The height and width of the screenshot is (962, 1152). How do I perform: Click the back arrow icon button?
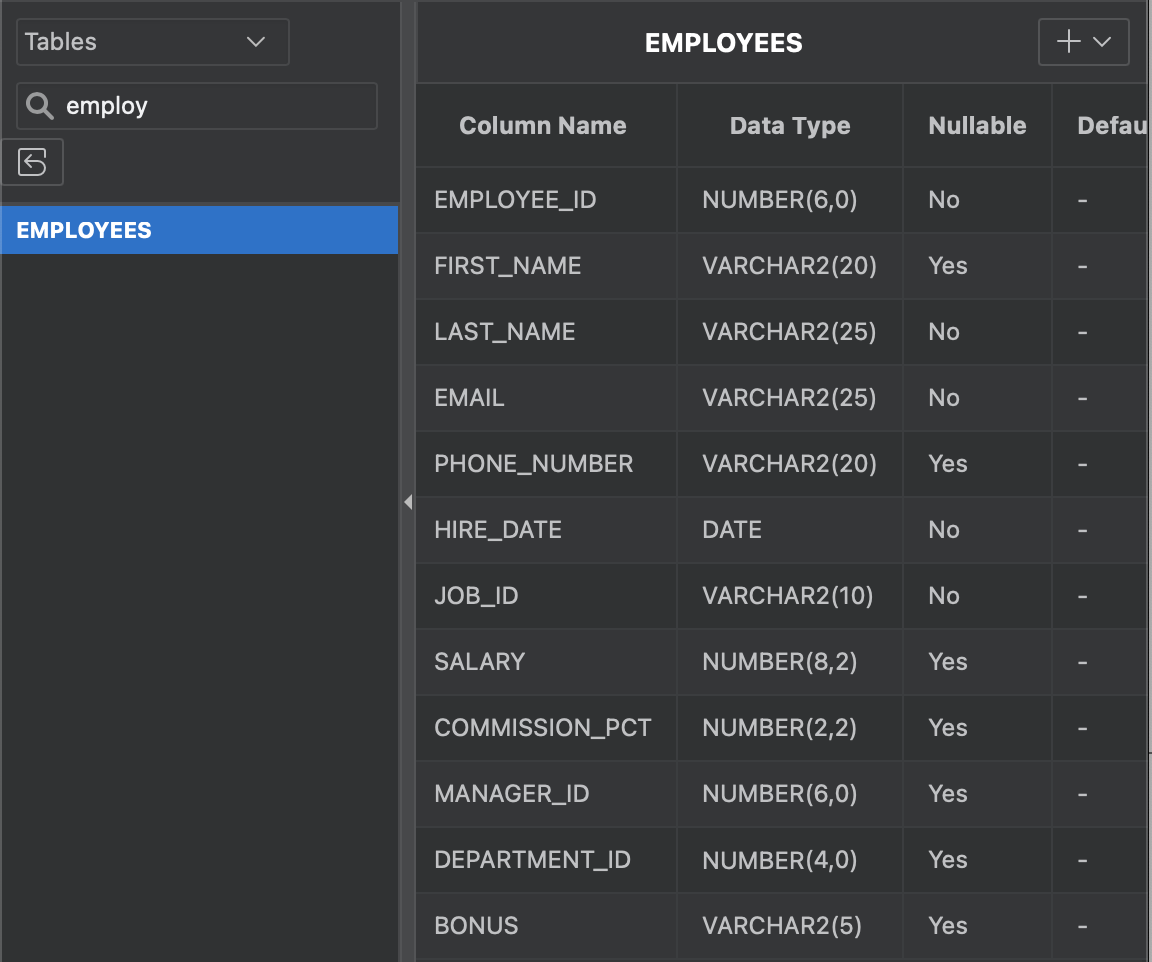click(x=32, y=162)
